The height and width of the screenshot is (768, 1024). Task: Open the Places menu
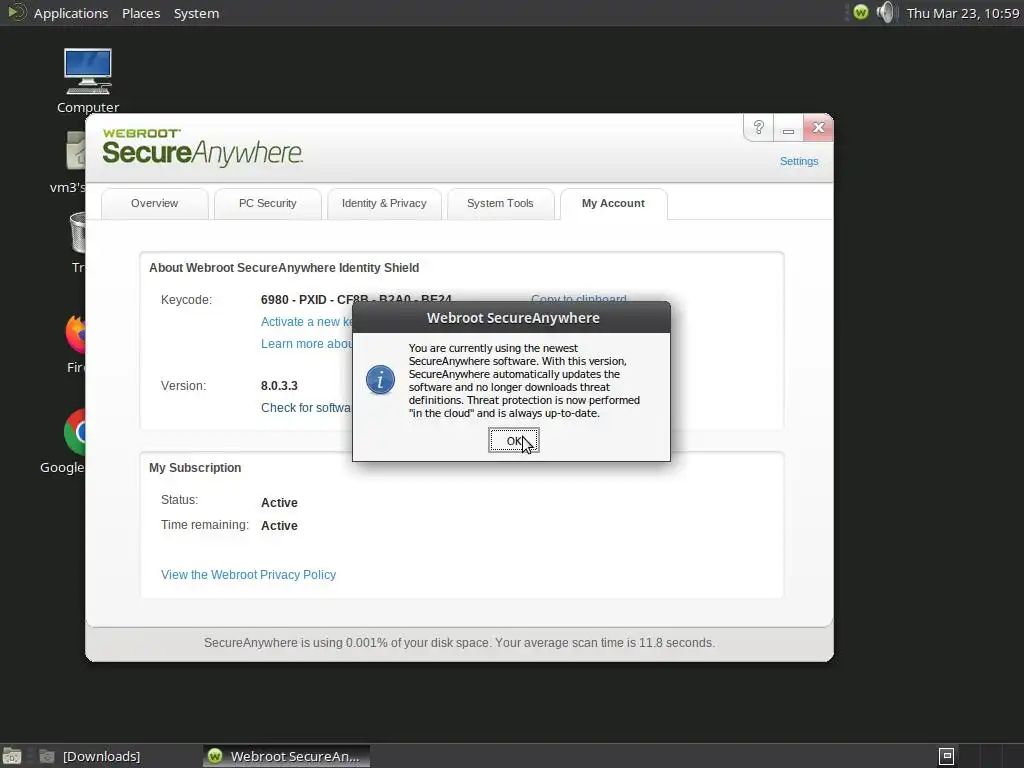coord(141,13)
